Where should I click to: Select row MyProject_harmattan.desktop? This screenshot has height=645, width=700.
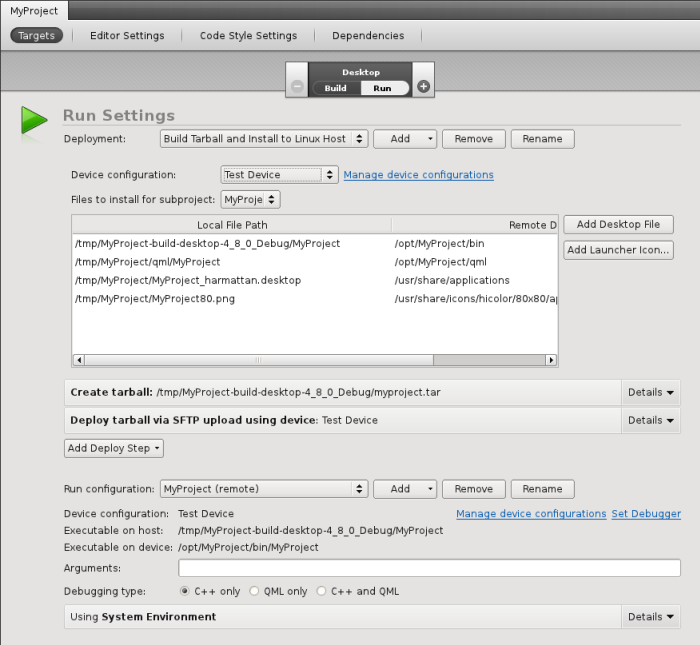[188, 280]
